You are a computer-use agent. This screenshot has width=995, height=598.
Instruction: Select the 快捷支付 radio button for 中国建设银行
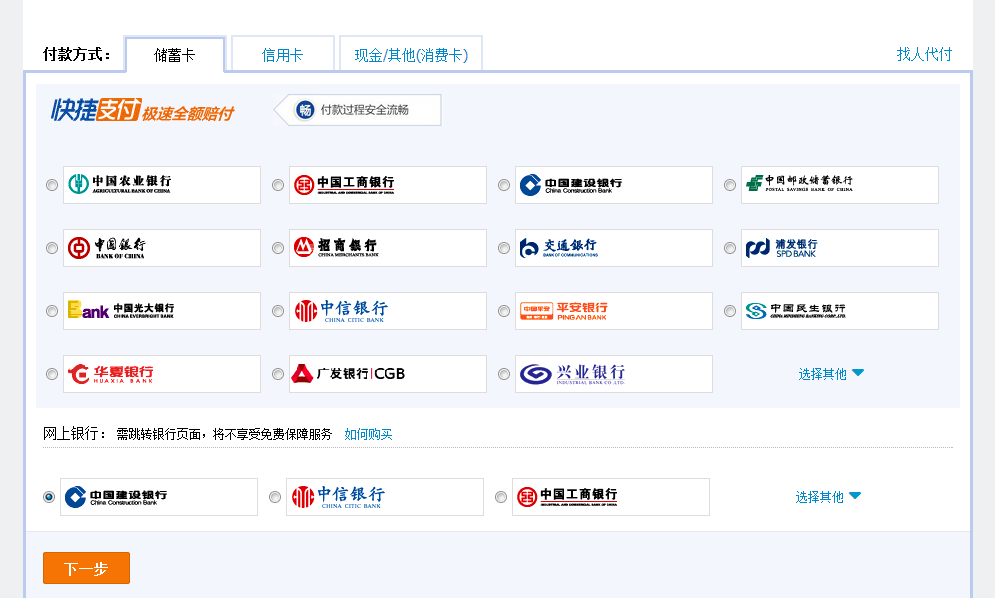(x=504, y=185)
